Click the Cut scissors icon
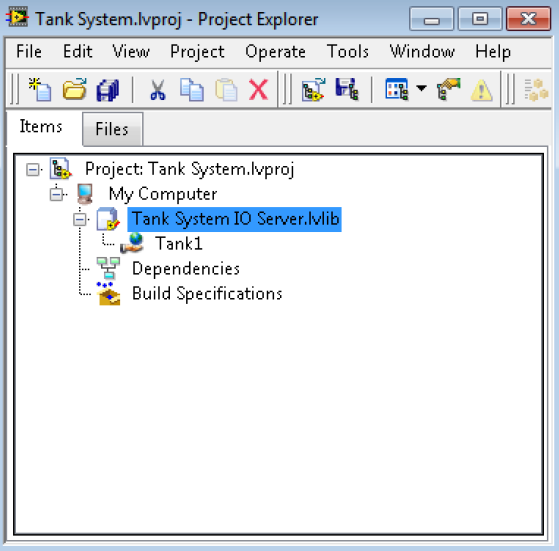Image resolution: width=559 pixels, height=551 pixels. [158, 90]
